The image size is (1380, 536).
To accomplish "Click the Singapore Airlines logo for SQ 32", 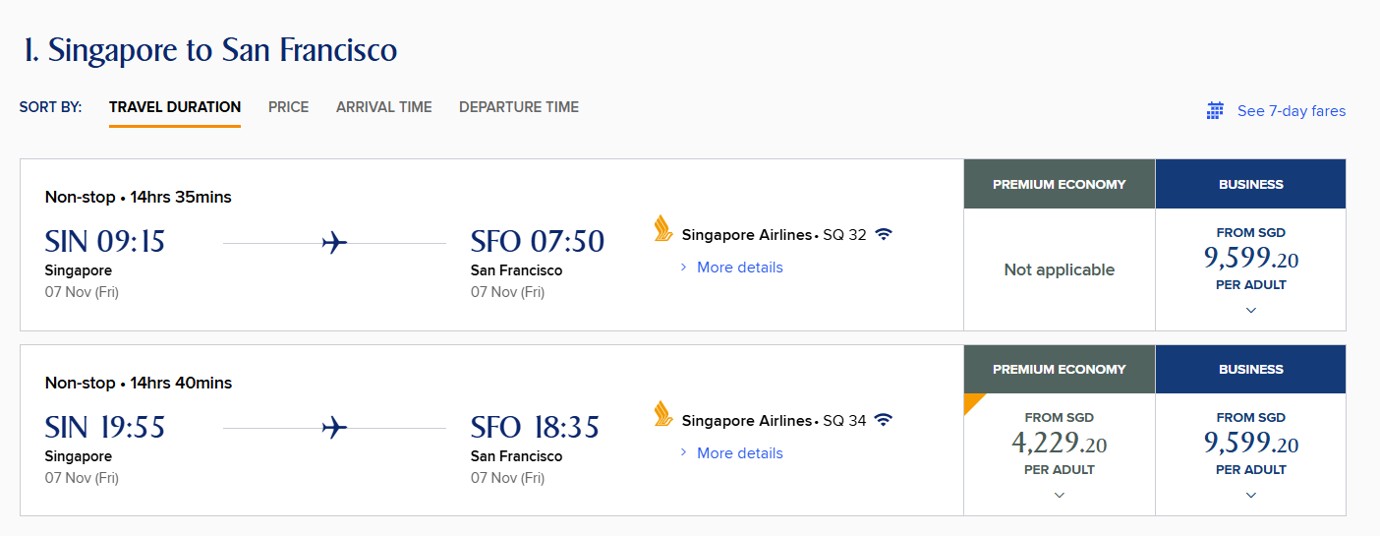I will pos(662,229).
